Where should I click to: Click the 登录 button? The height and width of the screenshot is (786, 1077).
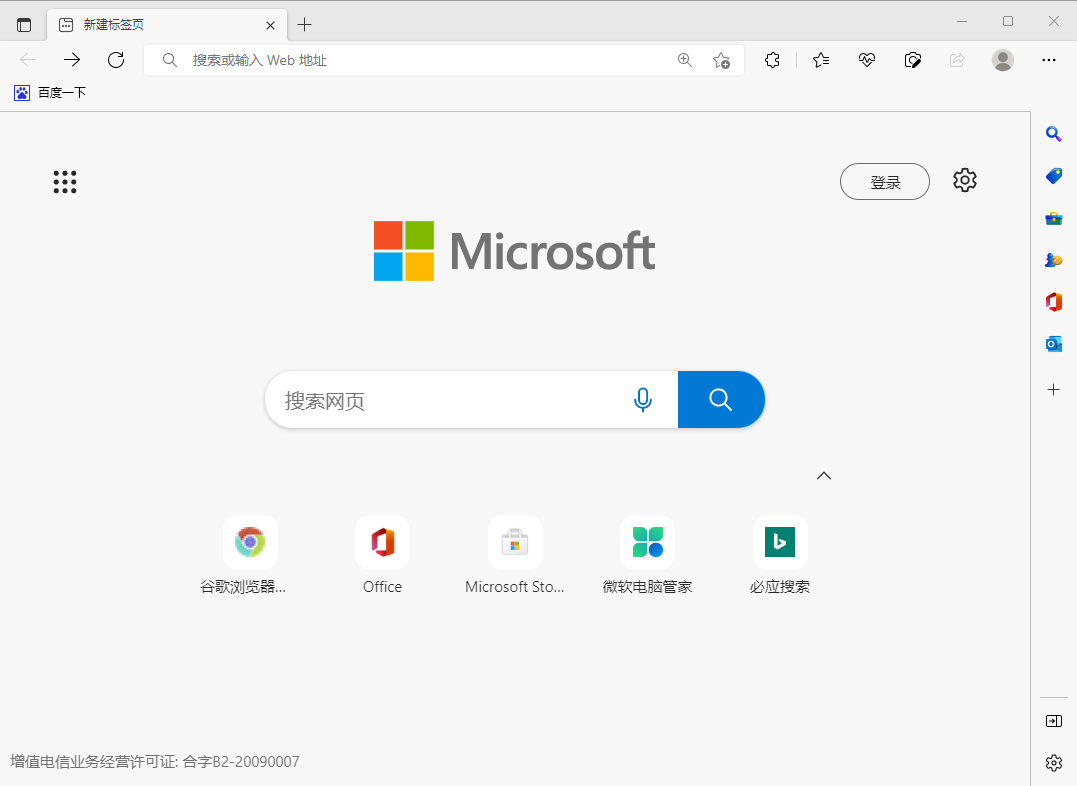click(x=885, y=181)
